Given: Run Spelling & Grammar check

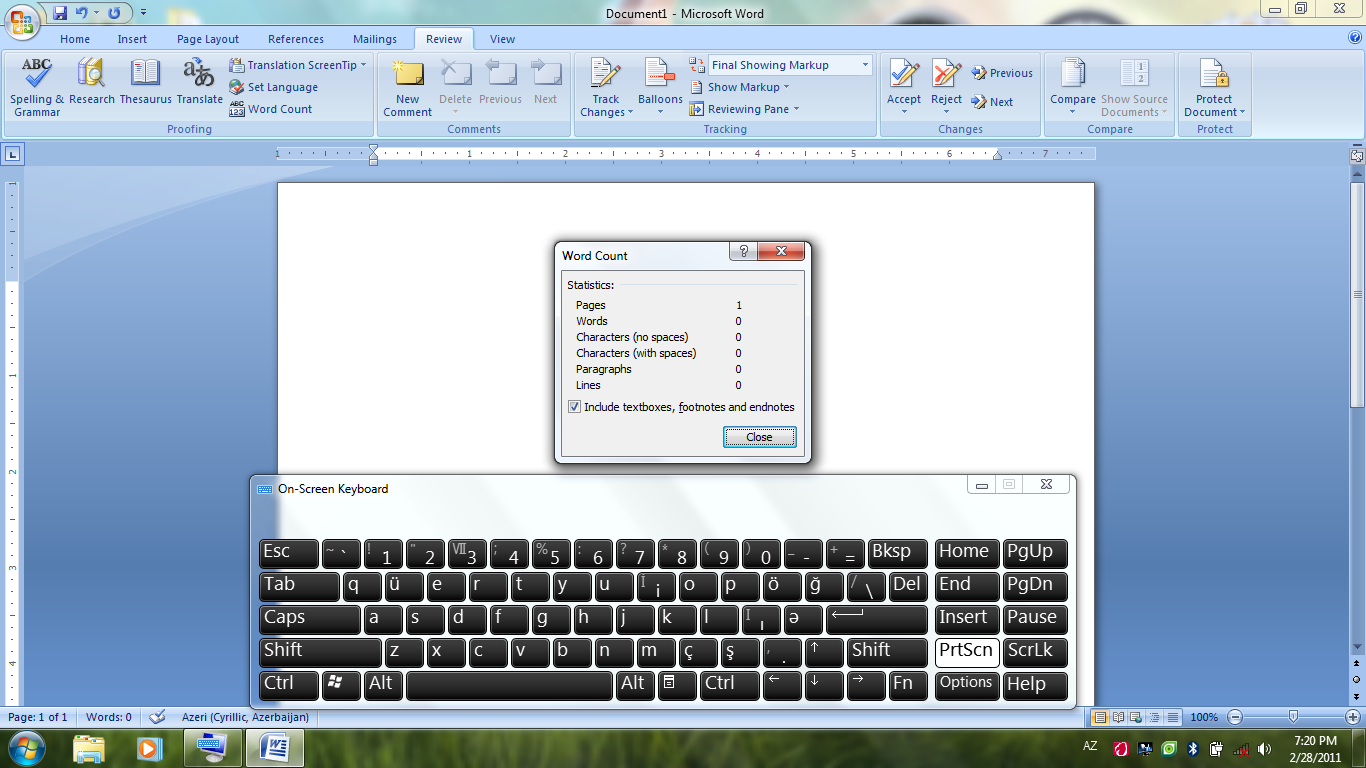Looking at the screenshot, I should (37, 88).
